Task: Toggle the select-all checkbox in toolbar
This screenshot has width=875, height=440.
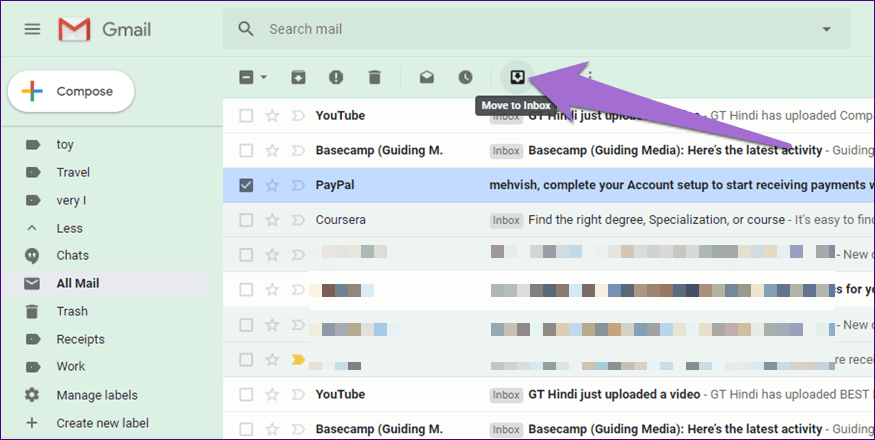Action: click(x=246, y=77)
